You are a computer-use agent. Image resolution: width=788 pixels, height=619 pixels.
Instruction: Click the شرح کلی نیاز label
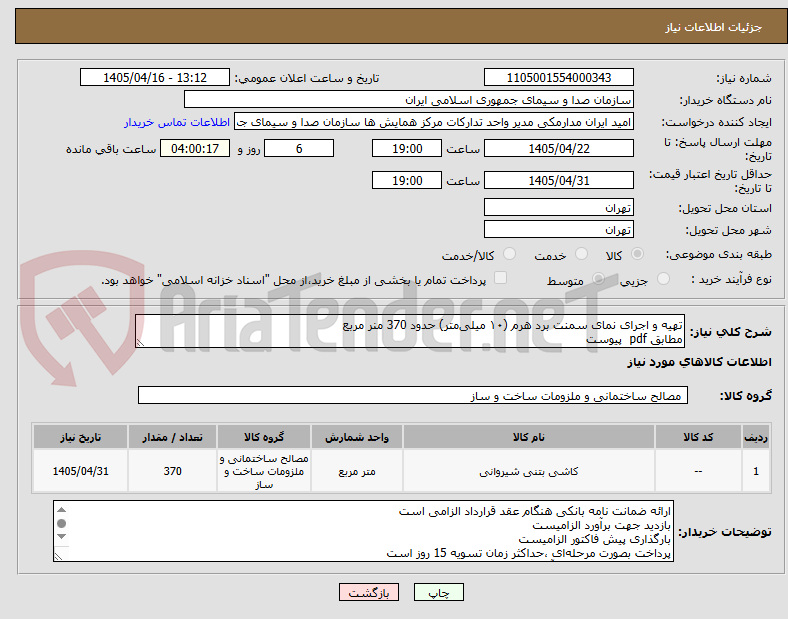(730, 332)
